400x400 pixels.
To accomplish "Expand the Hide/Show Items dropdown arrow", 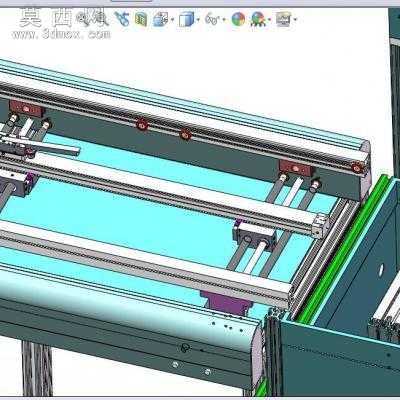I will pyautogui.click(x=223, y=20).
